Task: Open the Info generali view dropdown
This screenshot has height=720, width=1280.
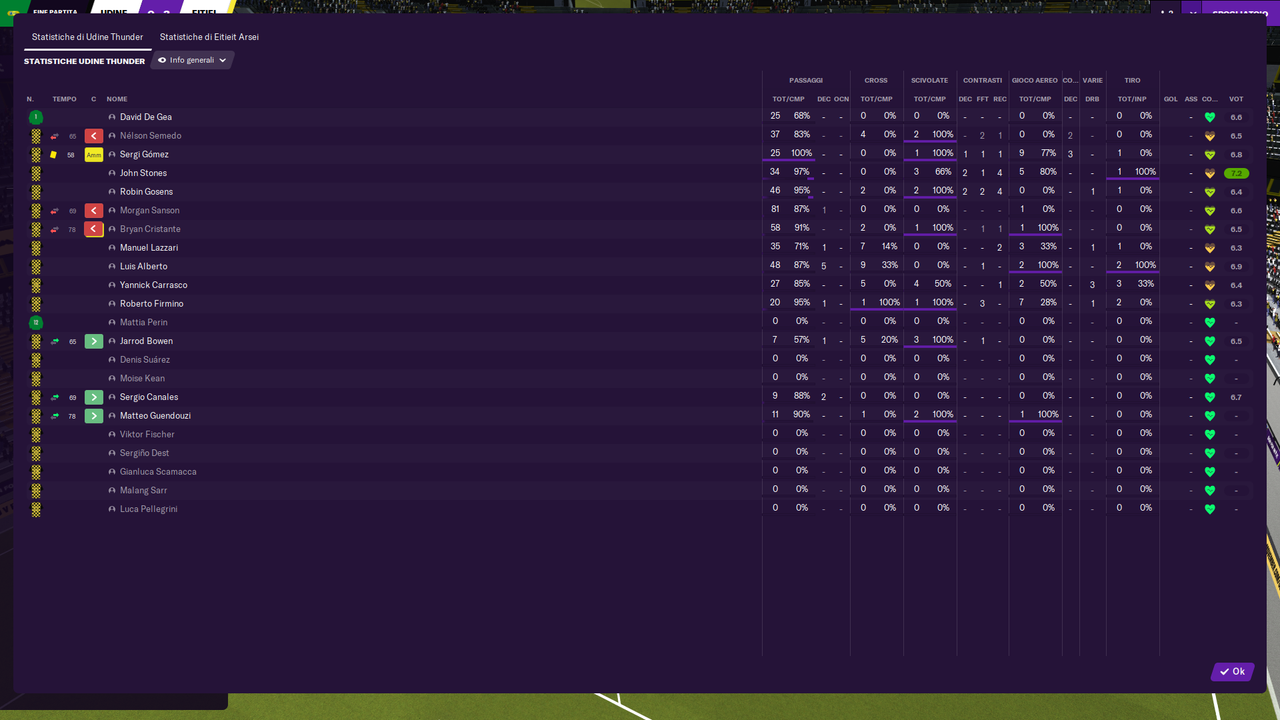Action: pyautogui.click(x=192, y=60)
